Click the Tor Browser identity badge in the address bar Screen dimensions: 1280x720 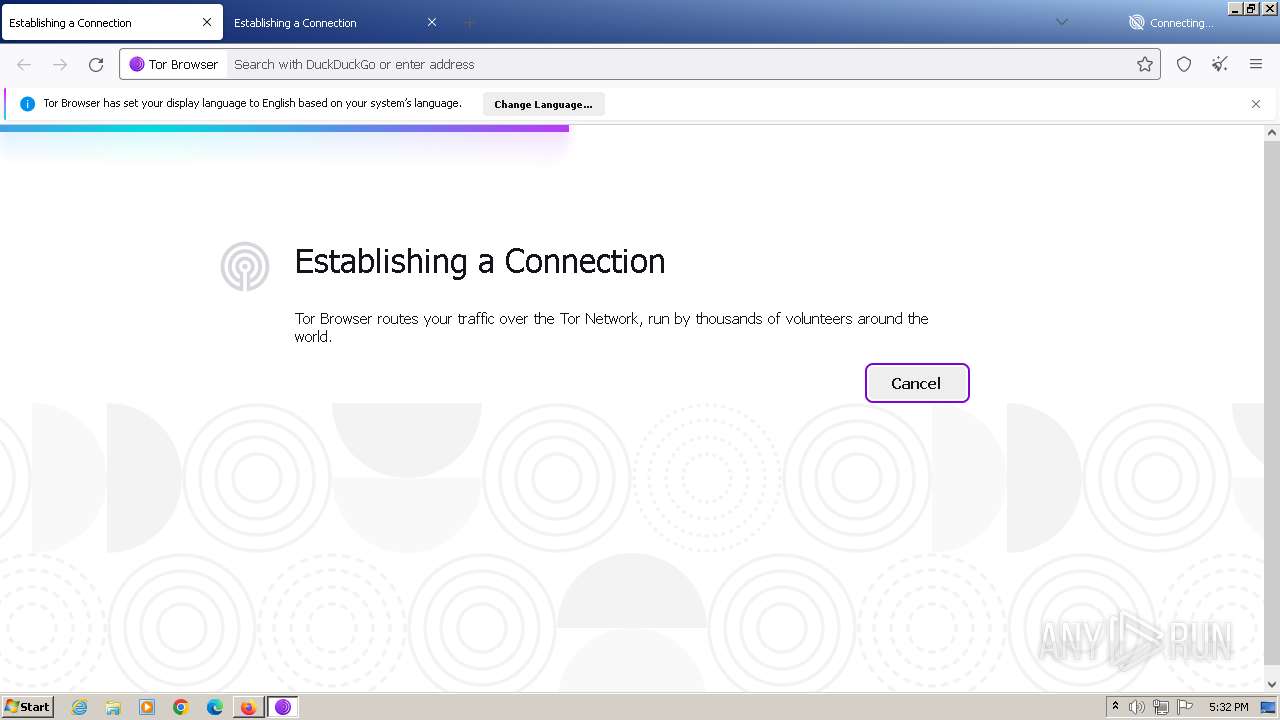[174, 64]
